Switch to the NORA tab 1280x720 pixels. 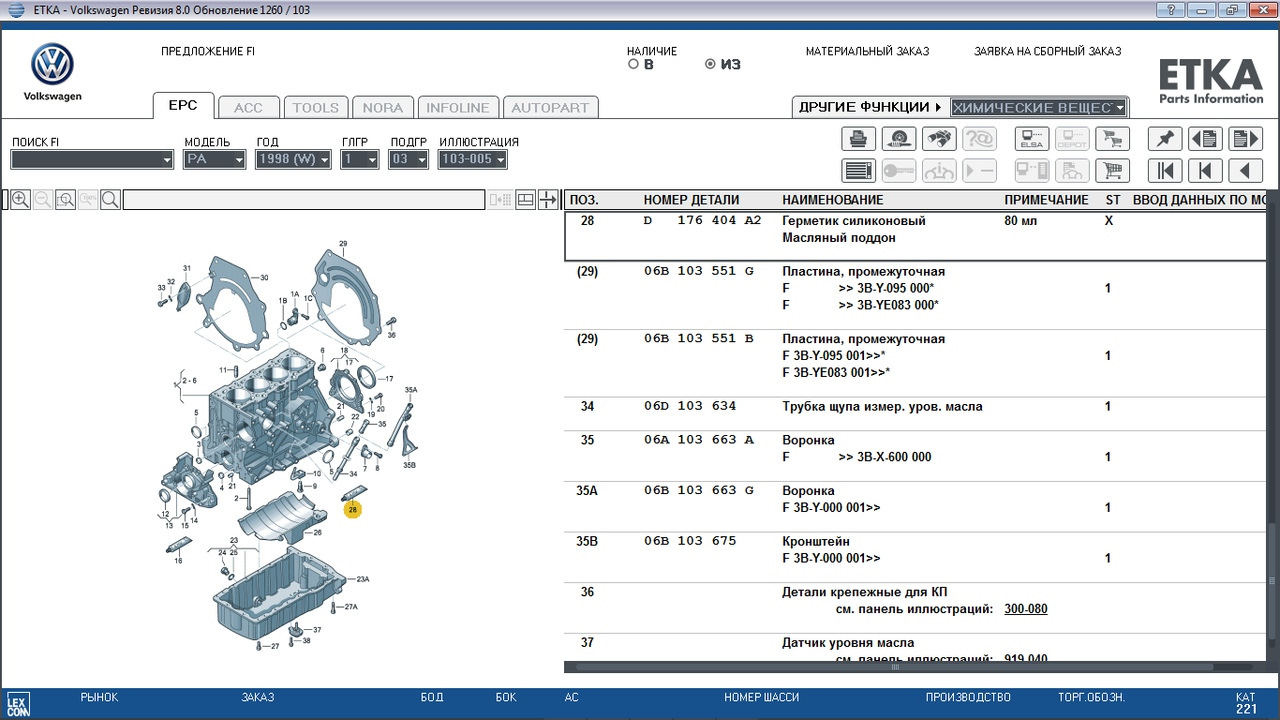[x=383, y=108]
